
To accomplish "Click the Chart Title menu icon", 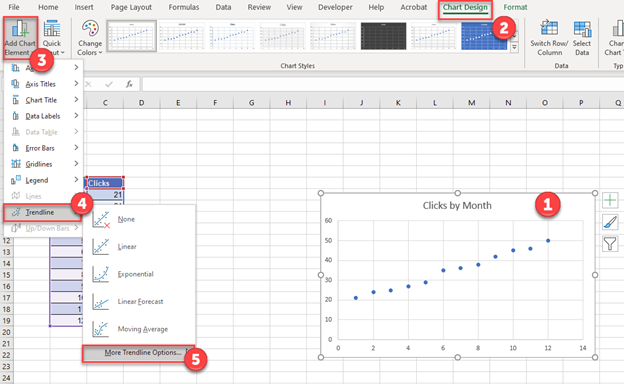I will [16, 100].
